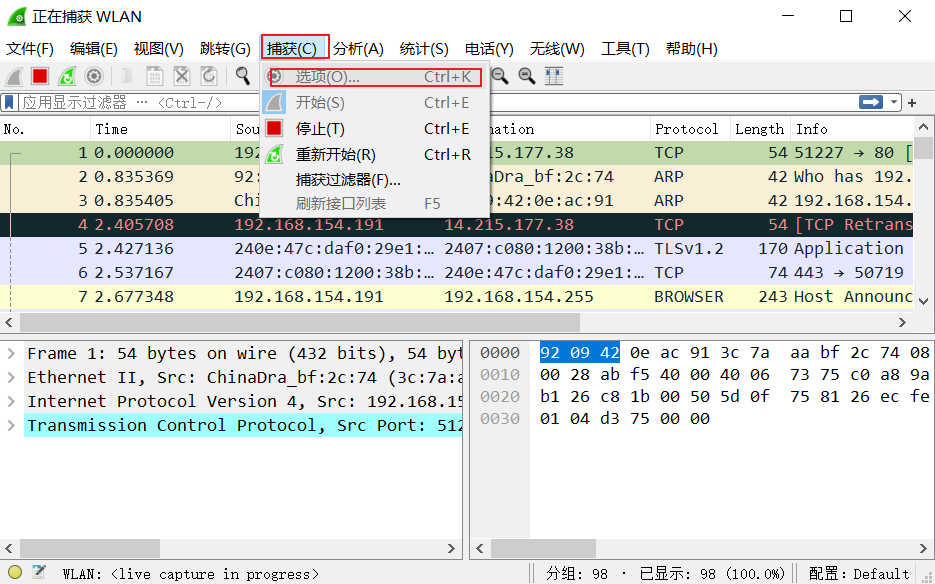Click the green restart icon in the 重新开始(R) menu entry

274,155
